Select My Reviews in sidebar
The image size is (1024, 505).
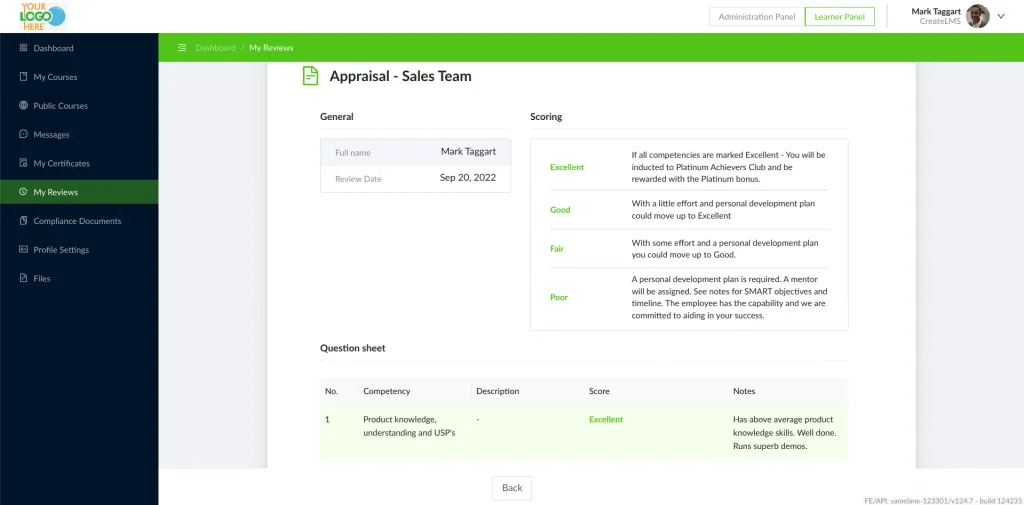click(x=79, y=191)
